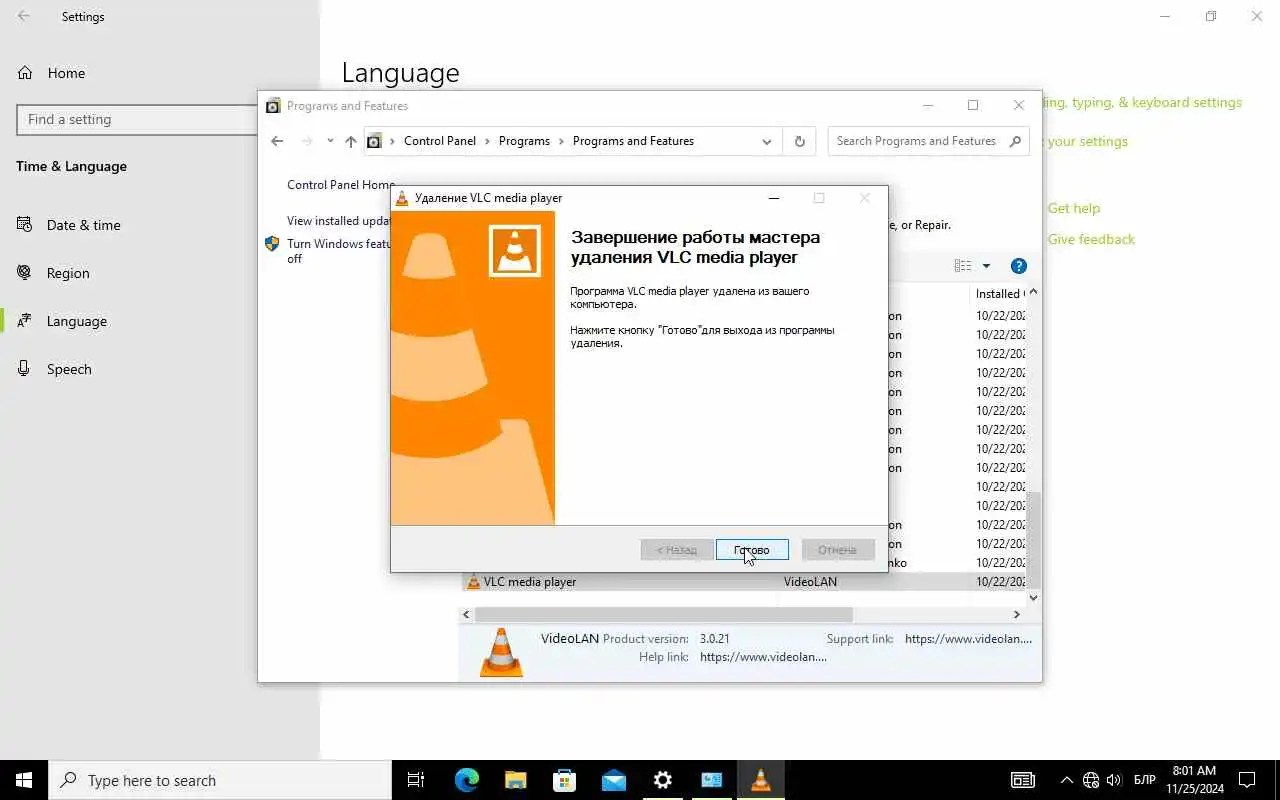The image size is (1280, 800).
Task: Open the Get help link in Settings
Action: click(1074, 208)
